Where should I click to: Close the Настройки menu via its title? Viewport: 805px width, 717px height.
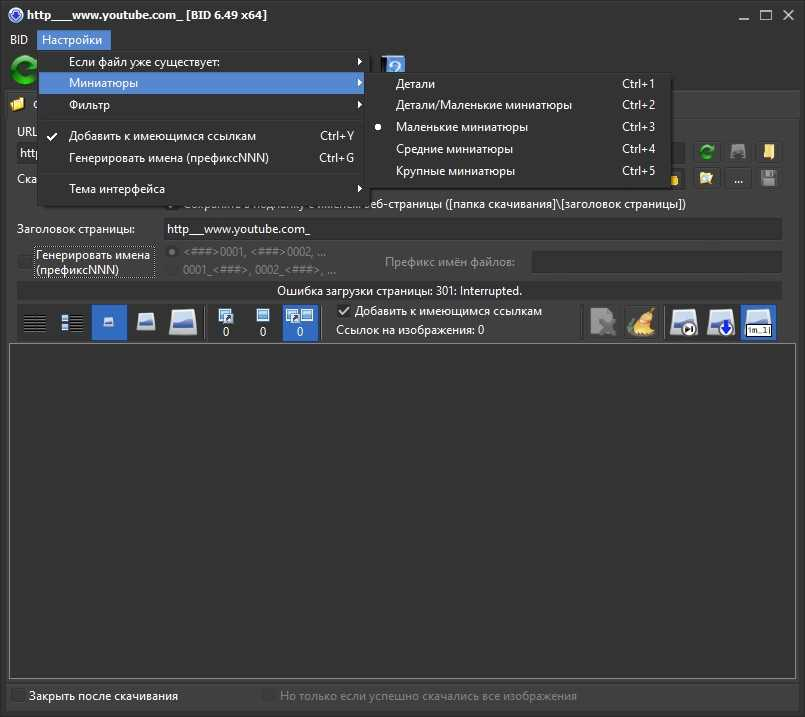[73, 40]
